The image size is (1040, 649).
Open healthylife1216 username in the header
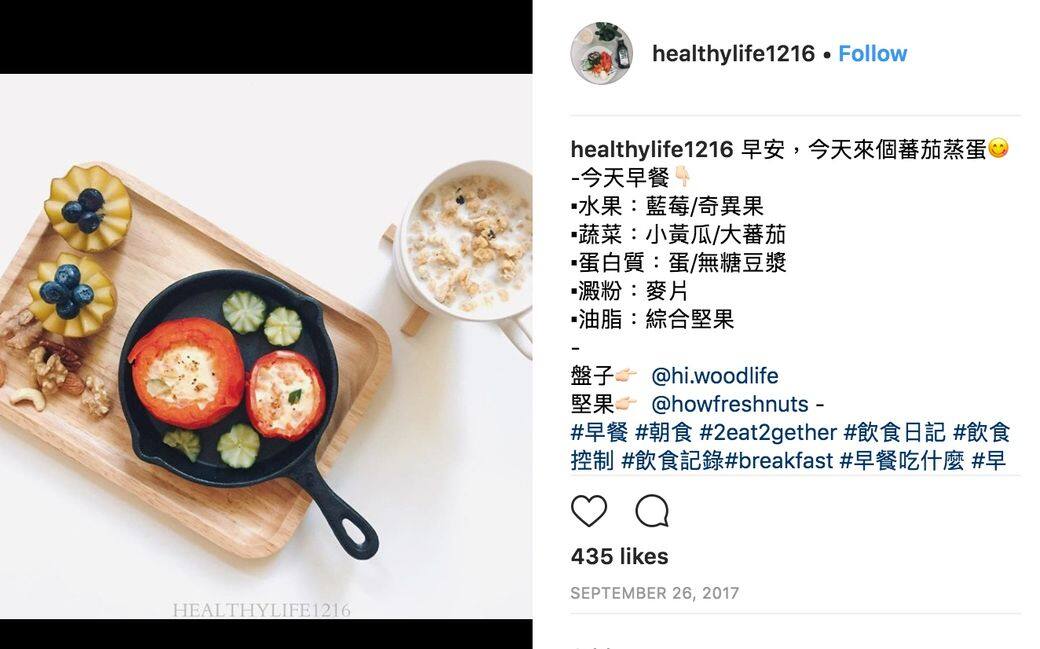[733, 54]
